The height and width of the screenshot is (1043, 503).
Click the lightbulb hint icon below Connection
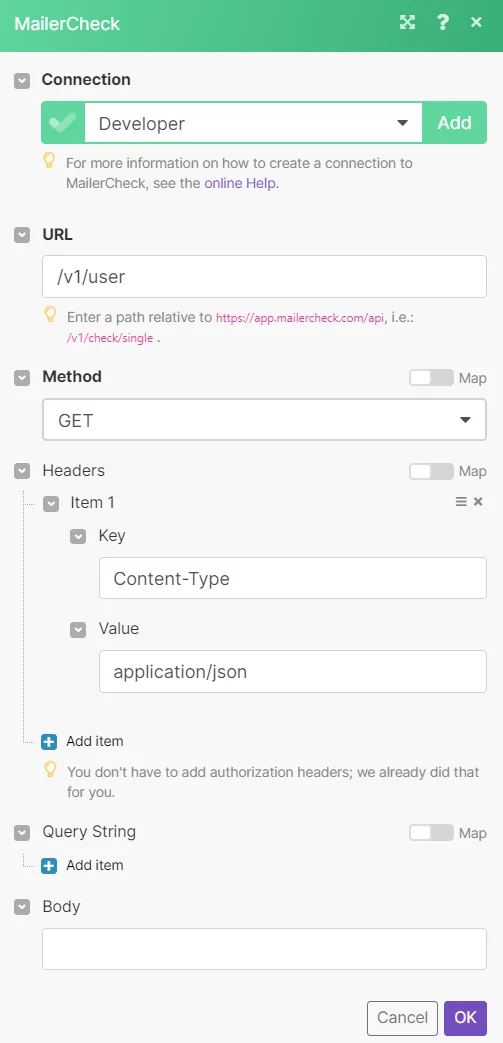pos(49,160)
